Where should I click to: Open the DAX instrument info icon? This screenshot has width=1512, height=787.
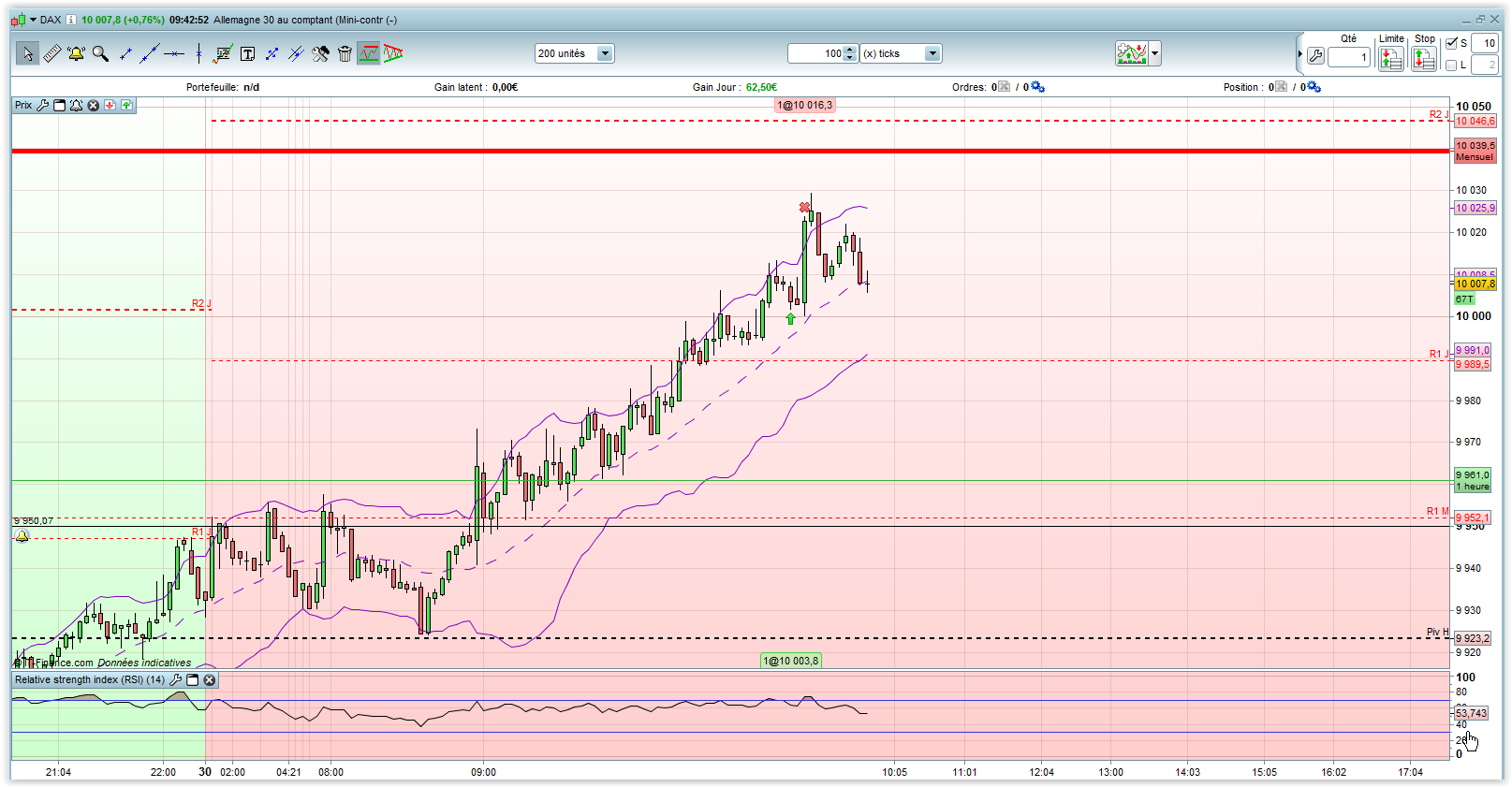(71, 20)
